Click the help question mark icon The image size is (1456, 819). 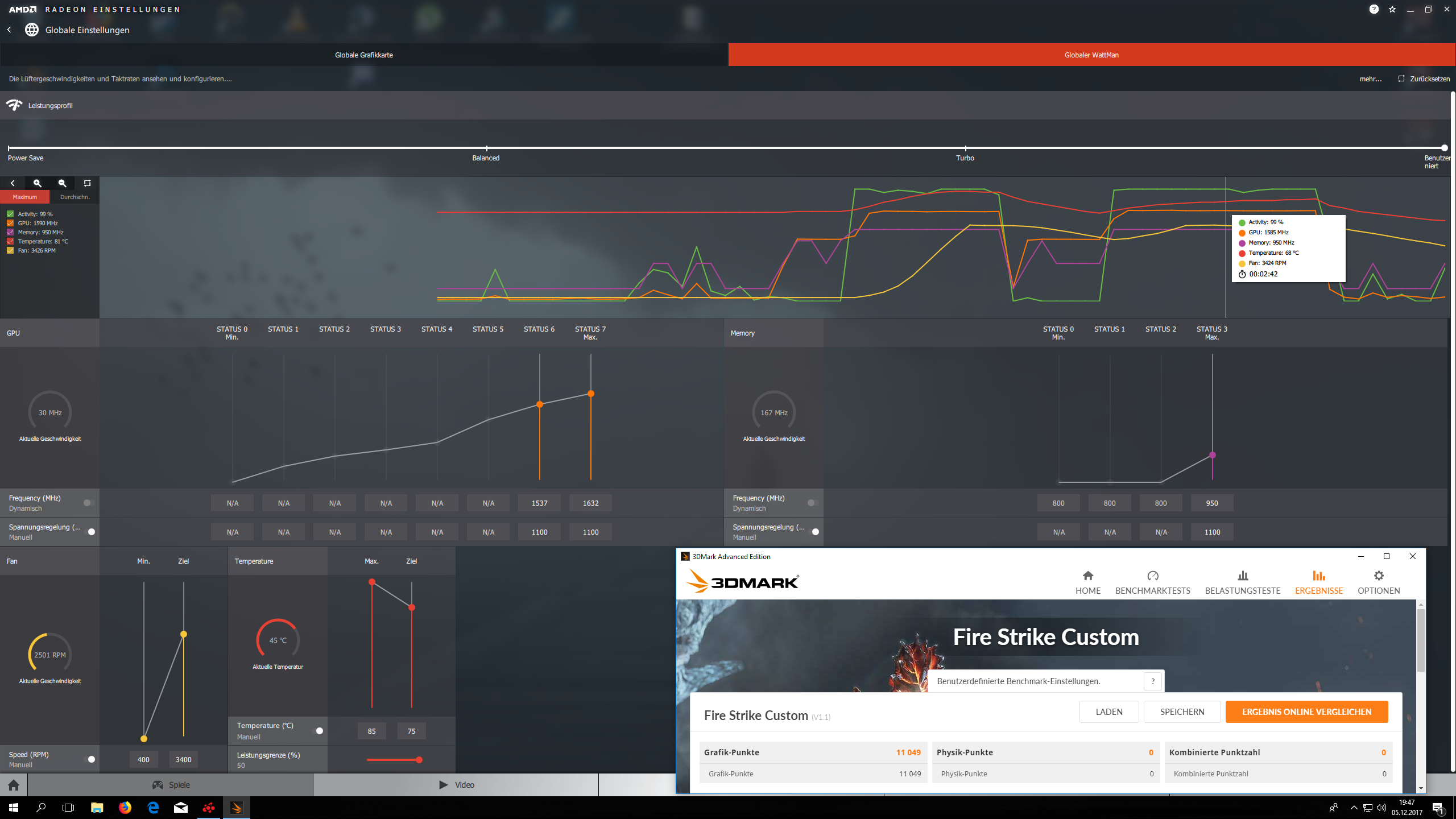[x=1374, y=9]
